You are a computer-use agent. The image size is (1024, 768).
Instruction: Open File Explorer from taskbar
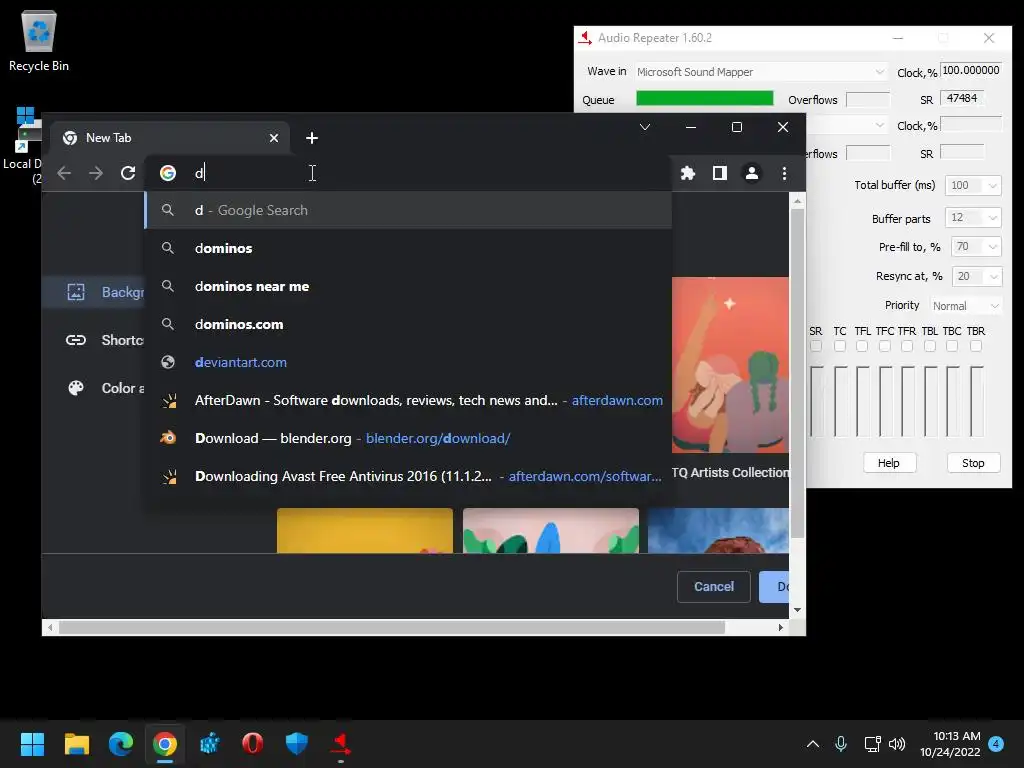click(x=76, y=744)
